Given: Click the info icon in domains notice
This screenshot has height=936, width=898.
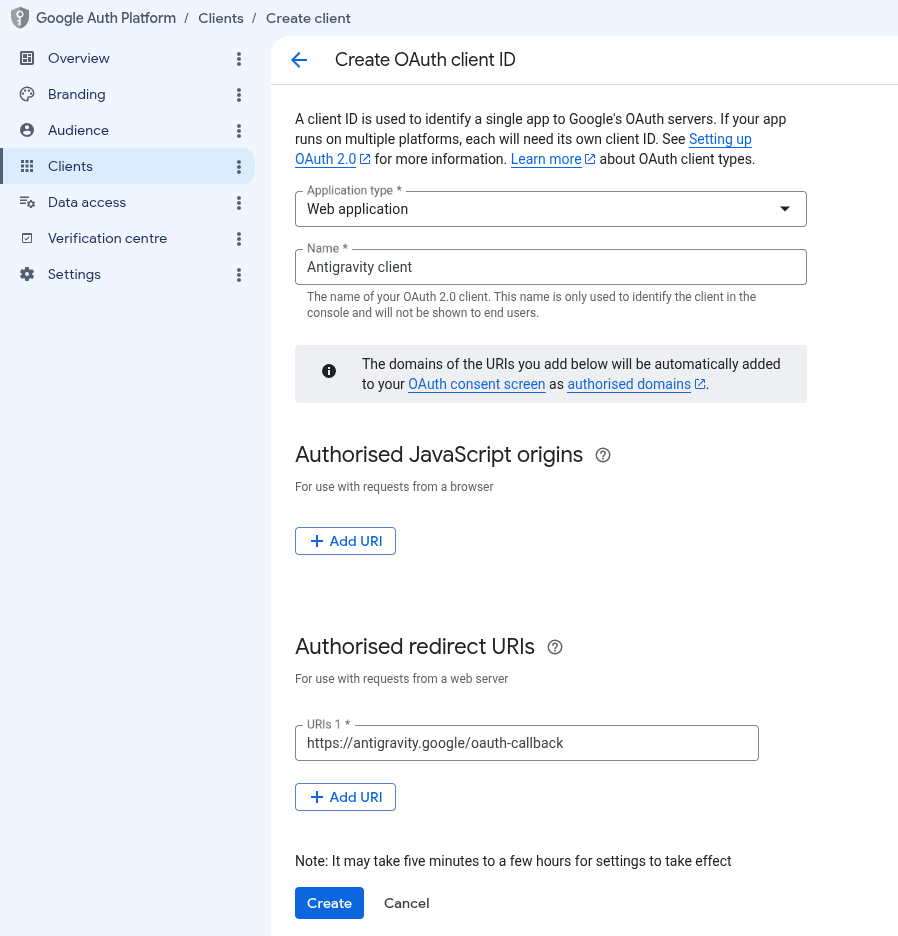Looking at the screenshot, I should [x=329, y=371].
